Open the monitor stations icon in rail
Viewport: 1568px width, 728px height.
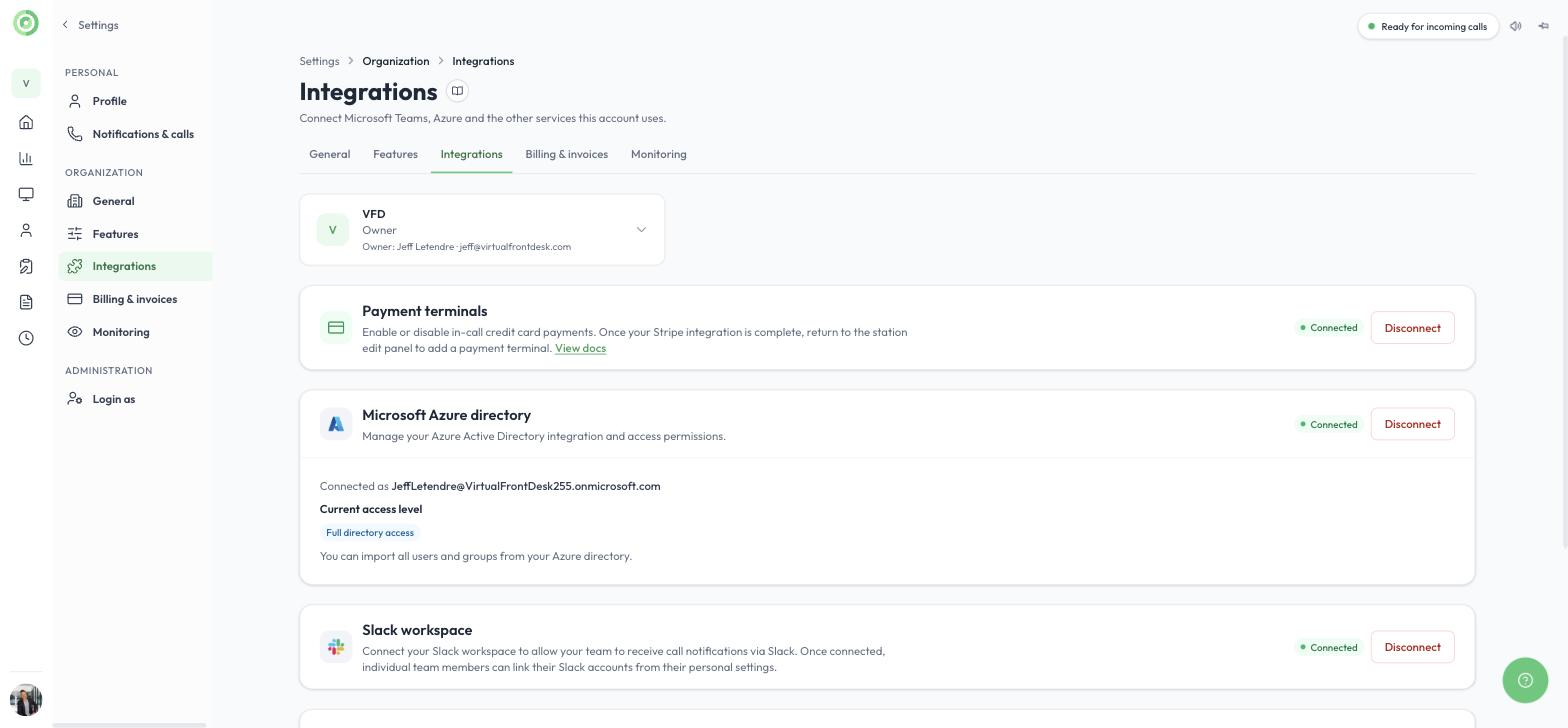coord(26,194)
